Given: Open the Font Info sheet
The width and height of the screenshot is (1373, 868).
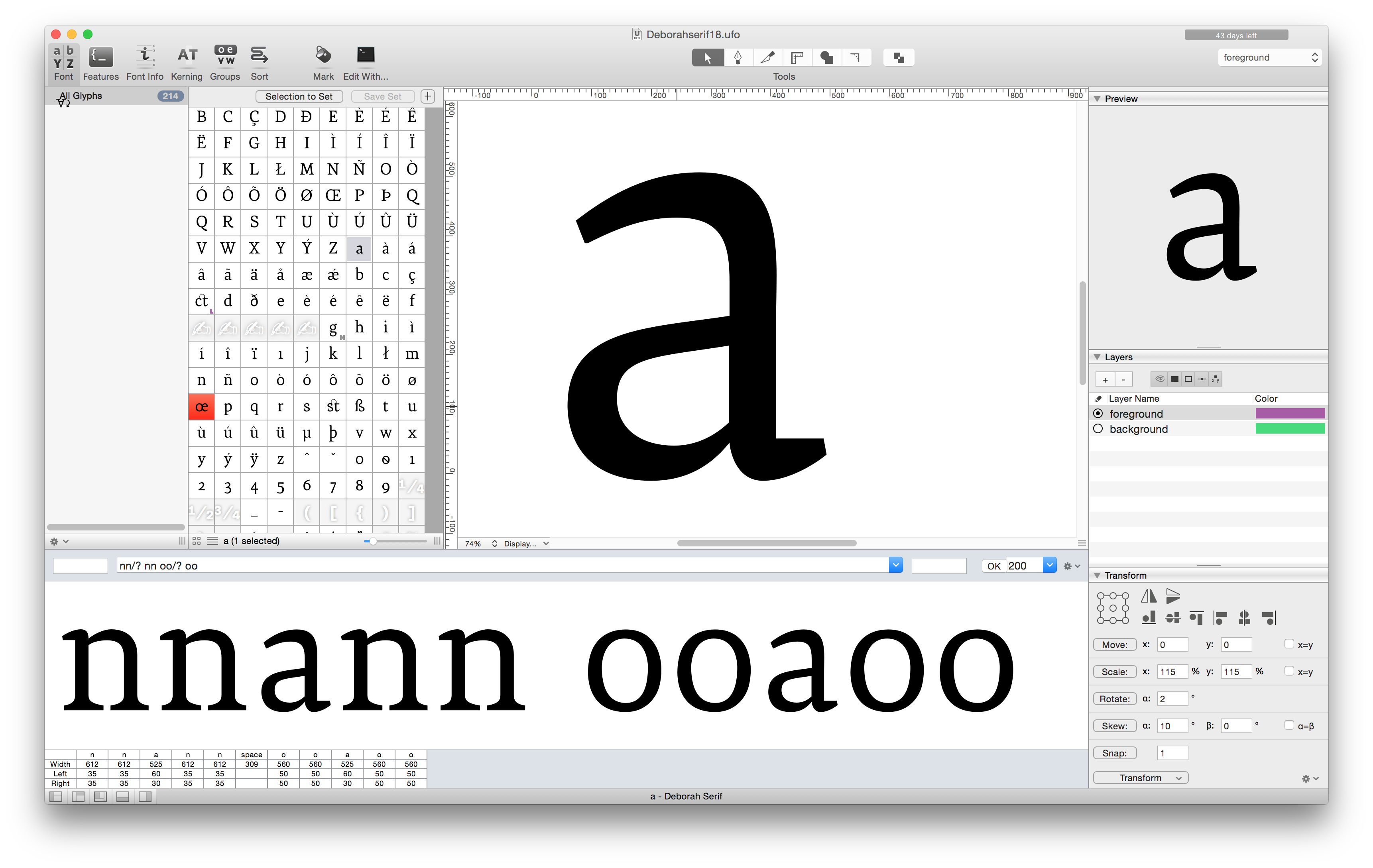Looking at the screenshot, I should click(x=145, y=63).
